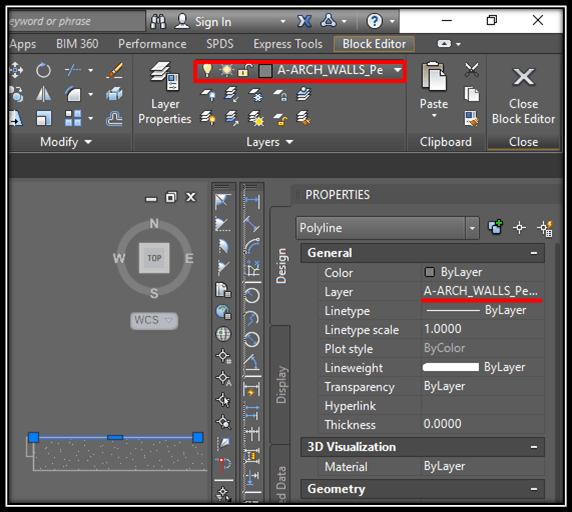Click the Close Block Editor X icon

pyautogui.click(x=523, y=77)
